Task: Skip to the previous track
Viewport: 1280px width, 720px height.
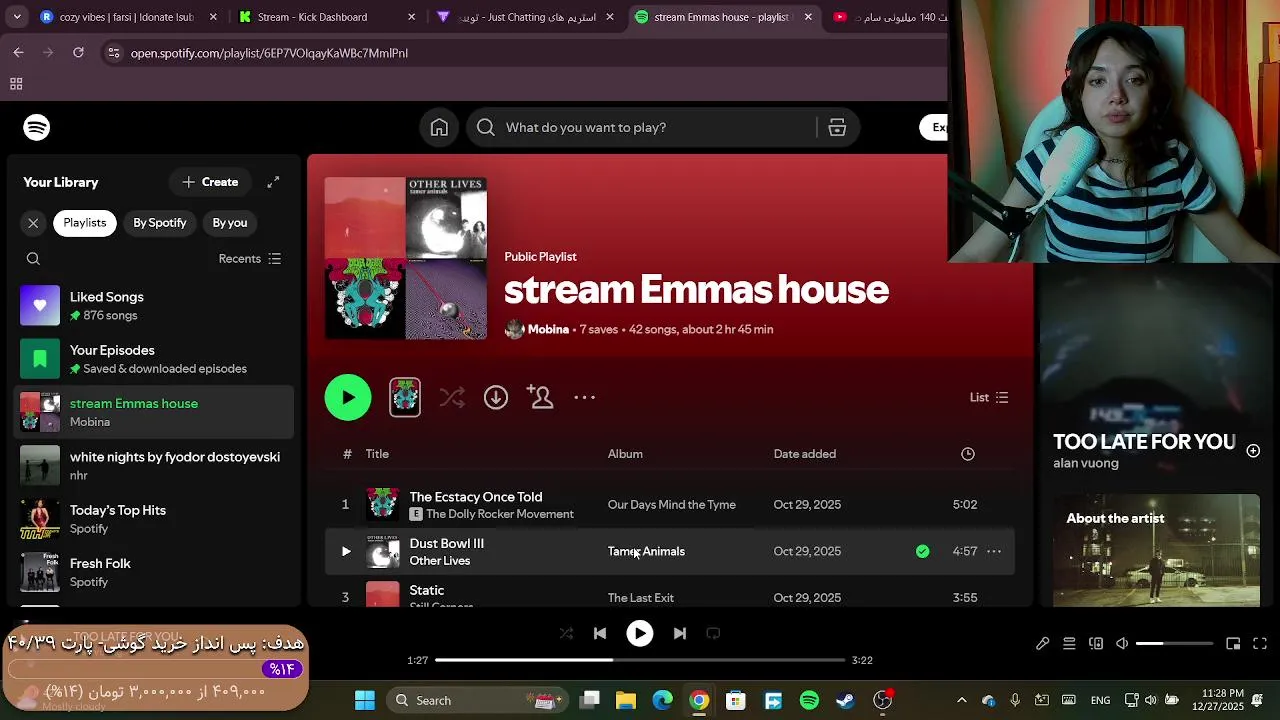Action: point(600,633)
